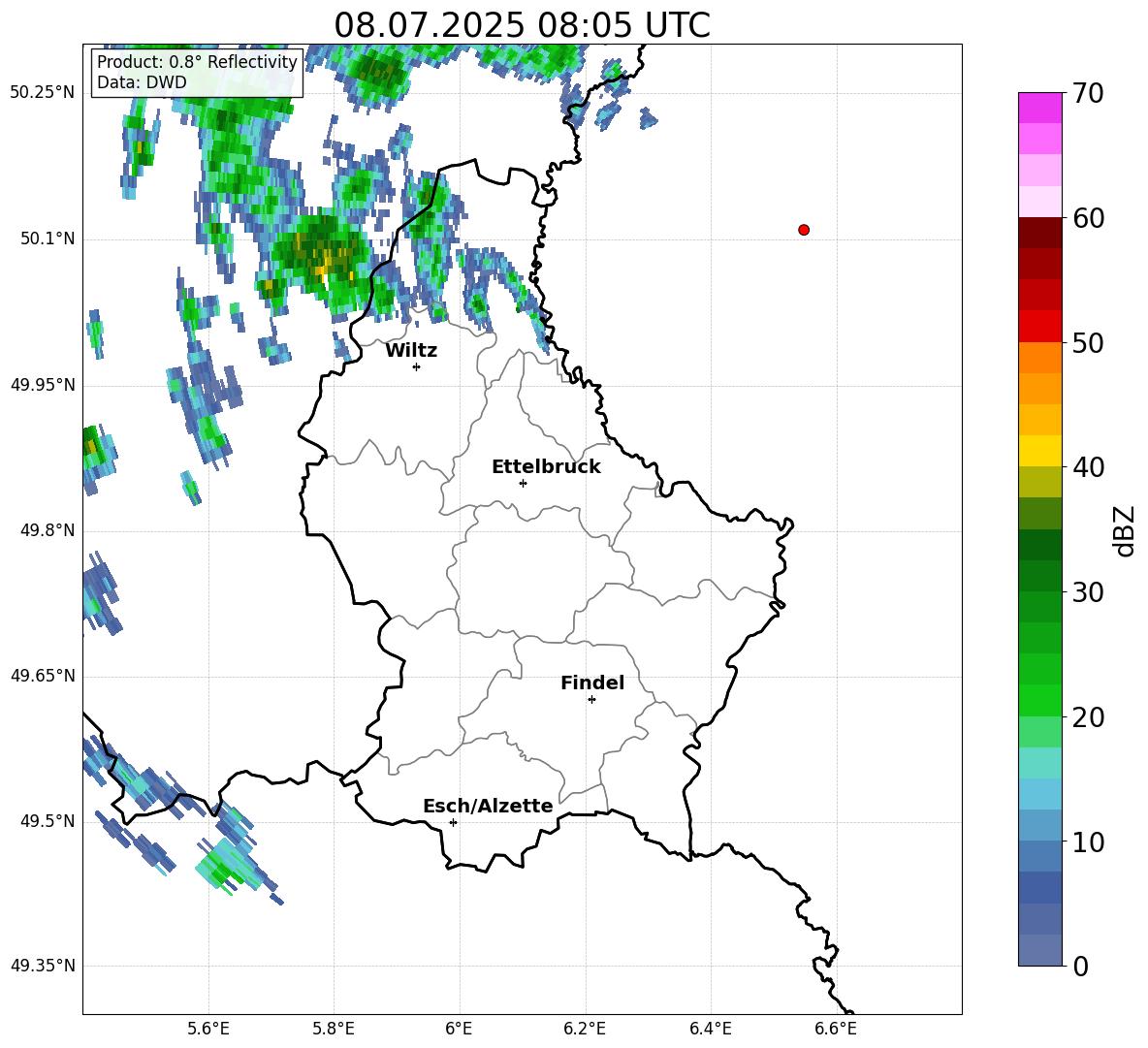
Task: Click the Data: DWD text
Action: 142,82
